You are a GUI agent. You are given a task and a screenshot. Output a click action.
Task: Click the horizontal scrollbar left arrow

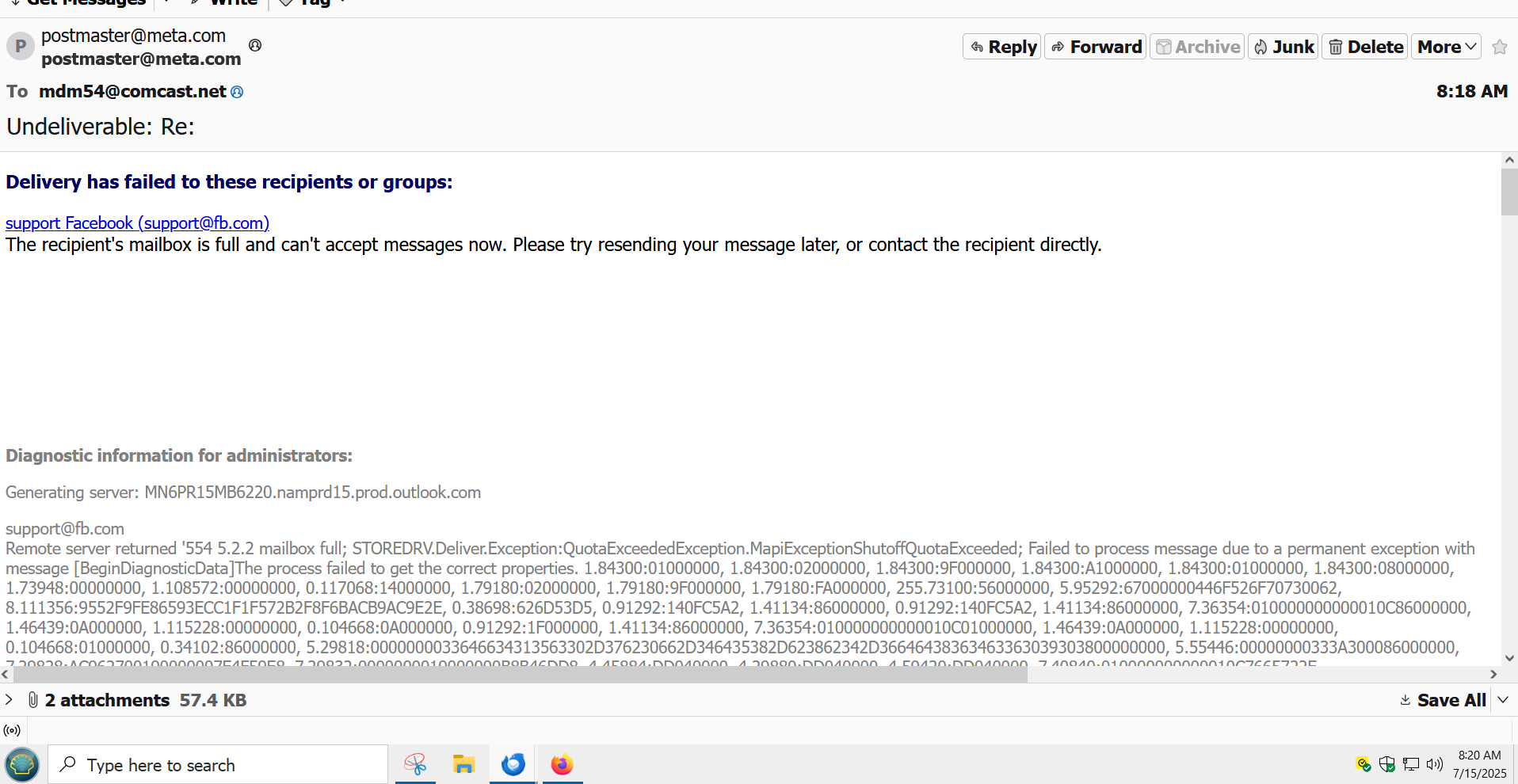click(x=6, y=675)
